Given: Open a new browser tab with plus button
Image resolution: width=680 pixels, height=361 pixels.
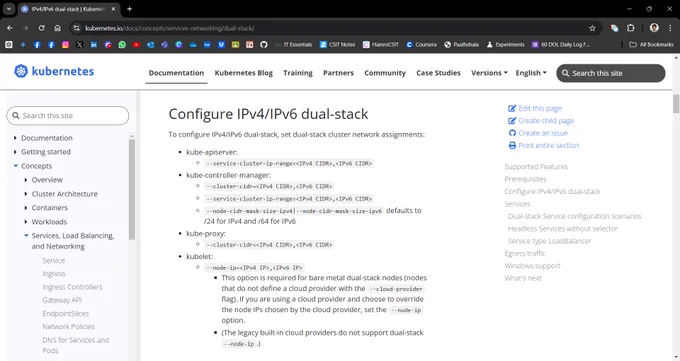Looking at the screenshot, I should pyautogui.click(x=129, y=9).
